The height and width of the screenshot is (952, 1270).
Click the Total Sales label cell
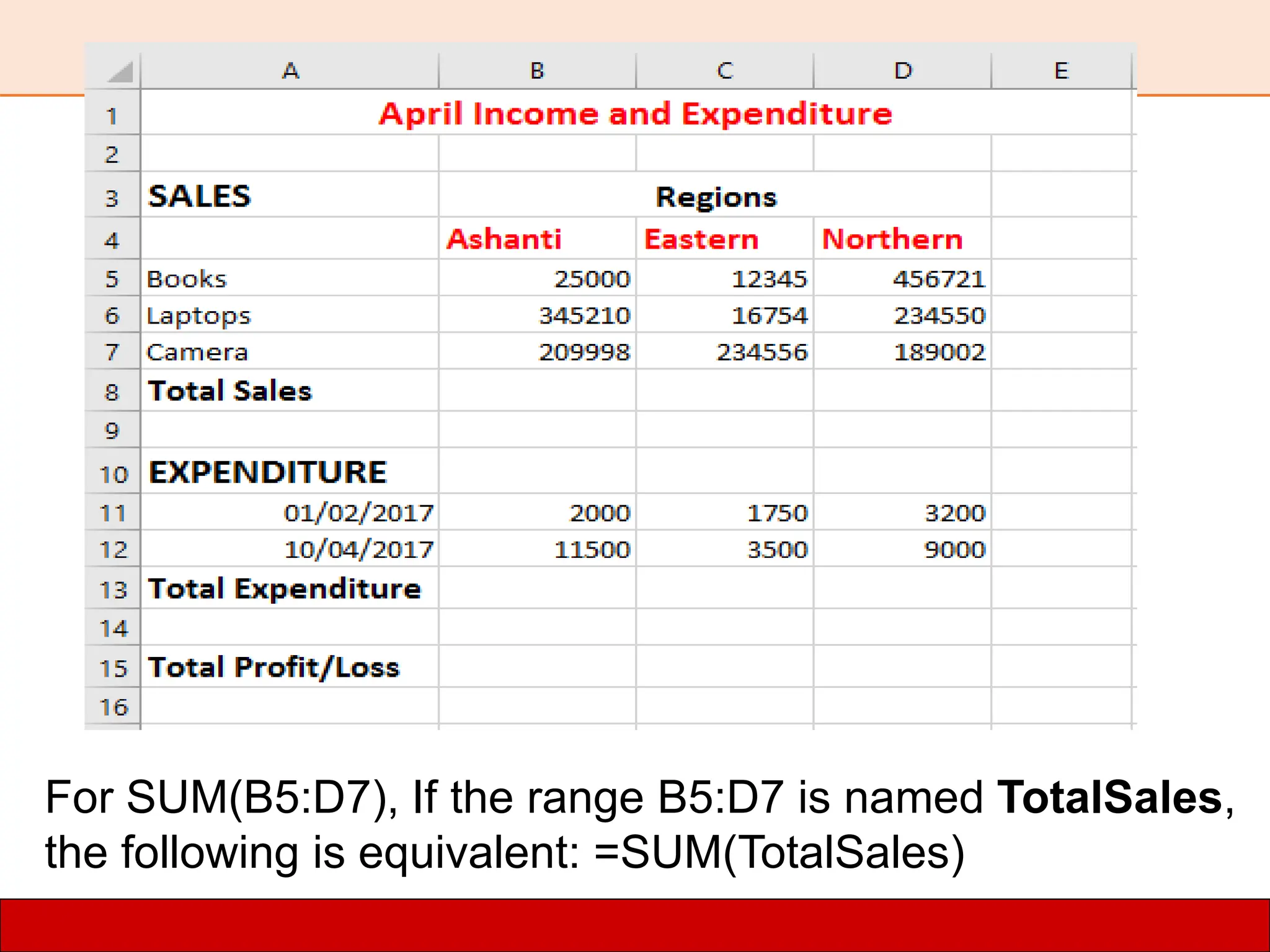[x=290, y=390]
